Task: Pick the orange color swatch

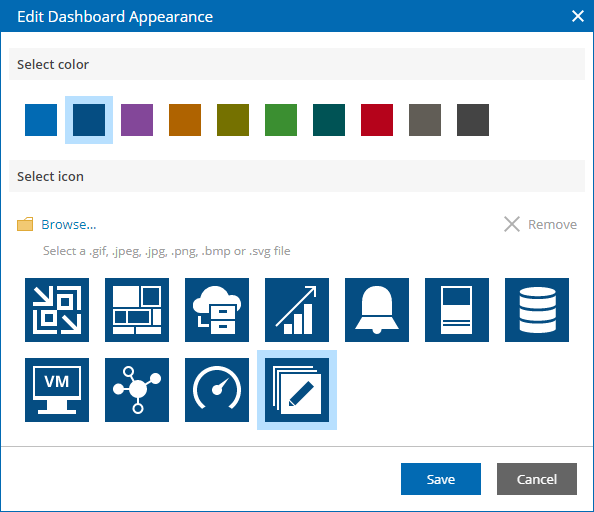Action: [185, 120]
